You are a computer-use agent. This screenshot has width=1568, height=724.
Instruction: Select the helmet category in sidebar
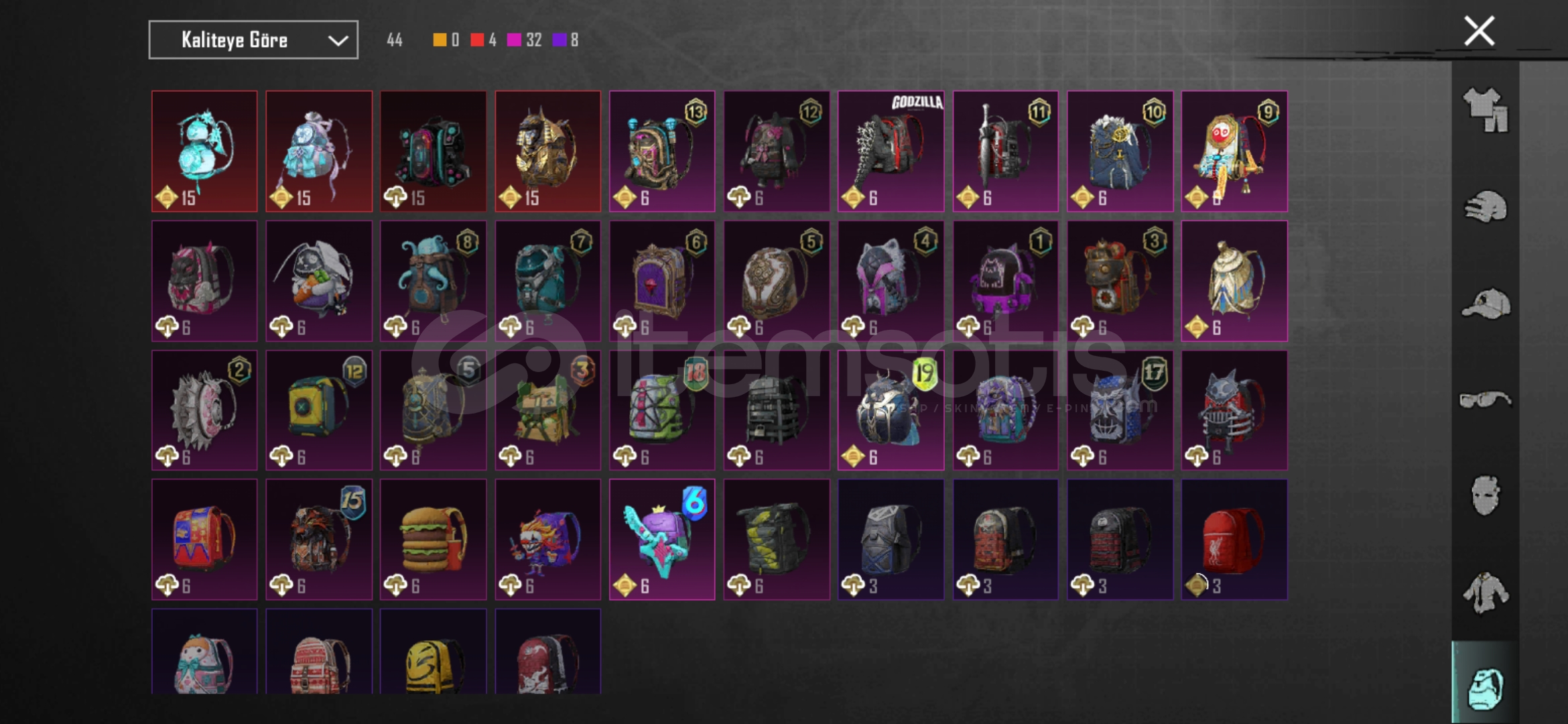[x=1486, y=206]
